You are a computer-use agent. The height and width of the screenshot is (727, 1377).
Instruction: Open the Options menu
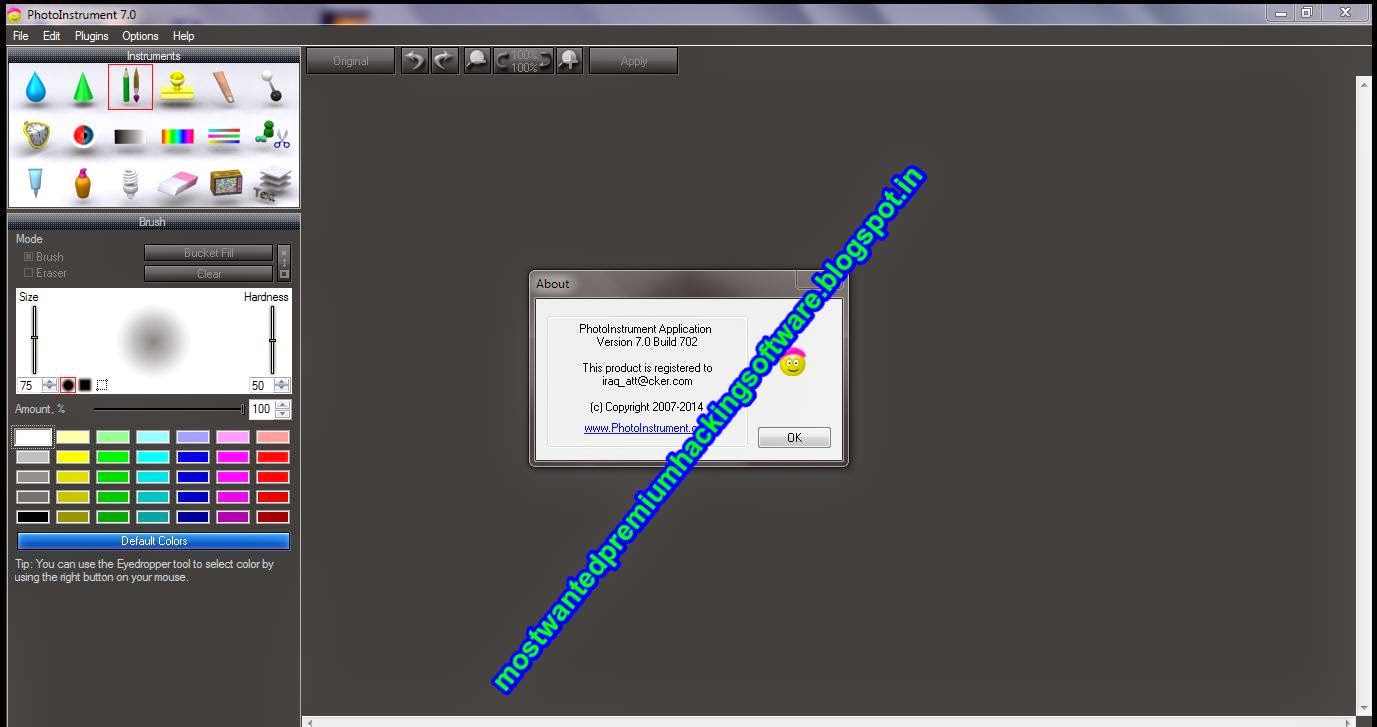[x=141, y=36]
